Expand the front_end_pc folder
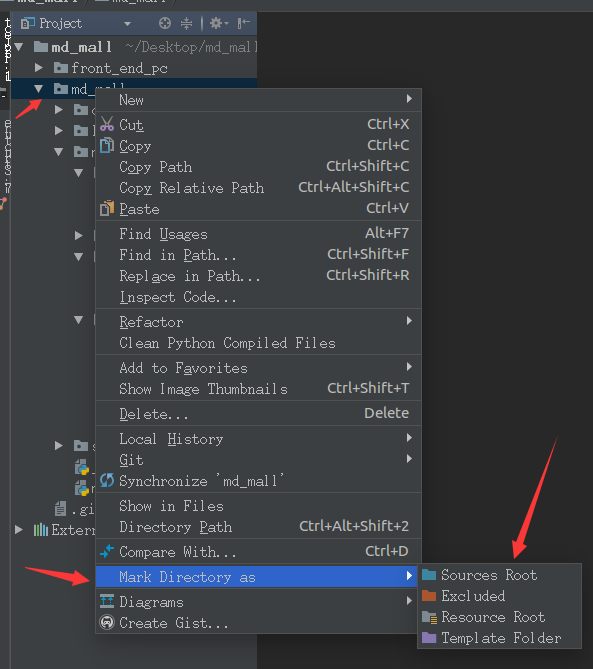This screenshot has width=593, height=669. tap(39, 67)
